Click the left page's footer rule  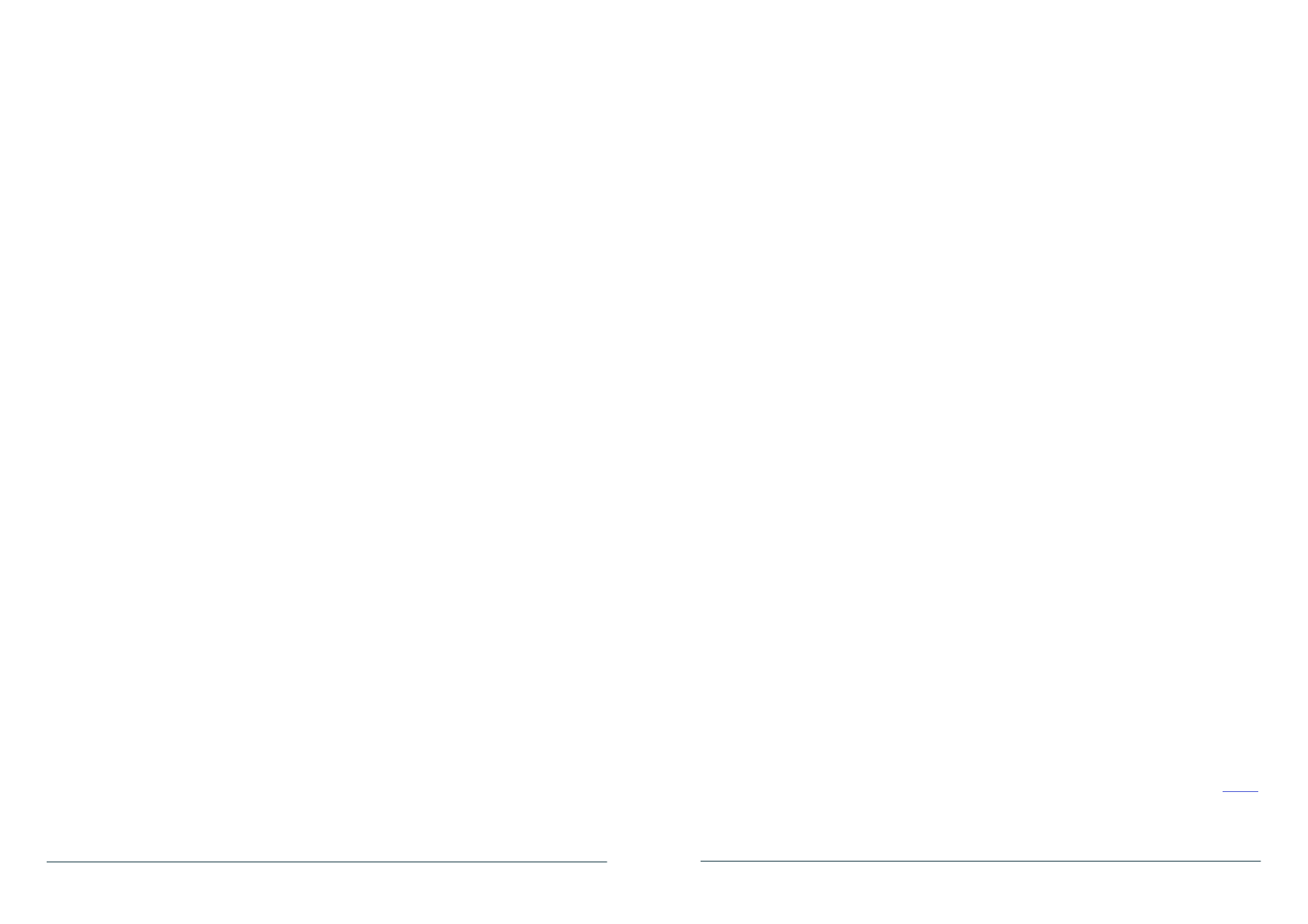pos(327,862)
